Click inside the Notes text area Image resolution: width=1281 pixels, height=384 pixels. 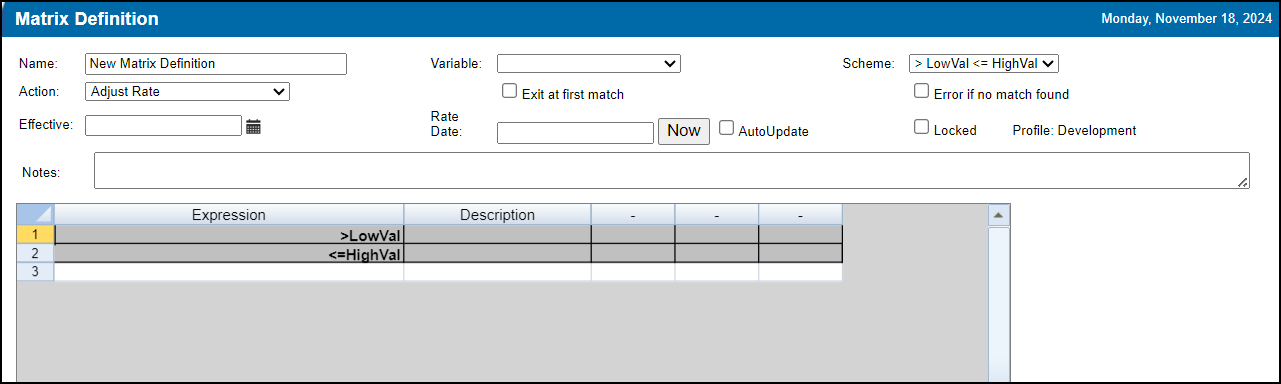[x=672, y=170]
